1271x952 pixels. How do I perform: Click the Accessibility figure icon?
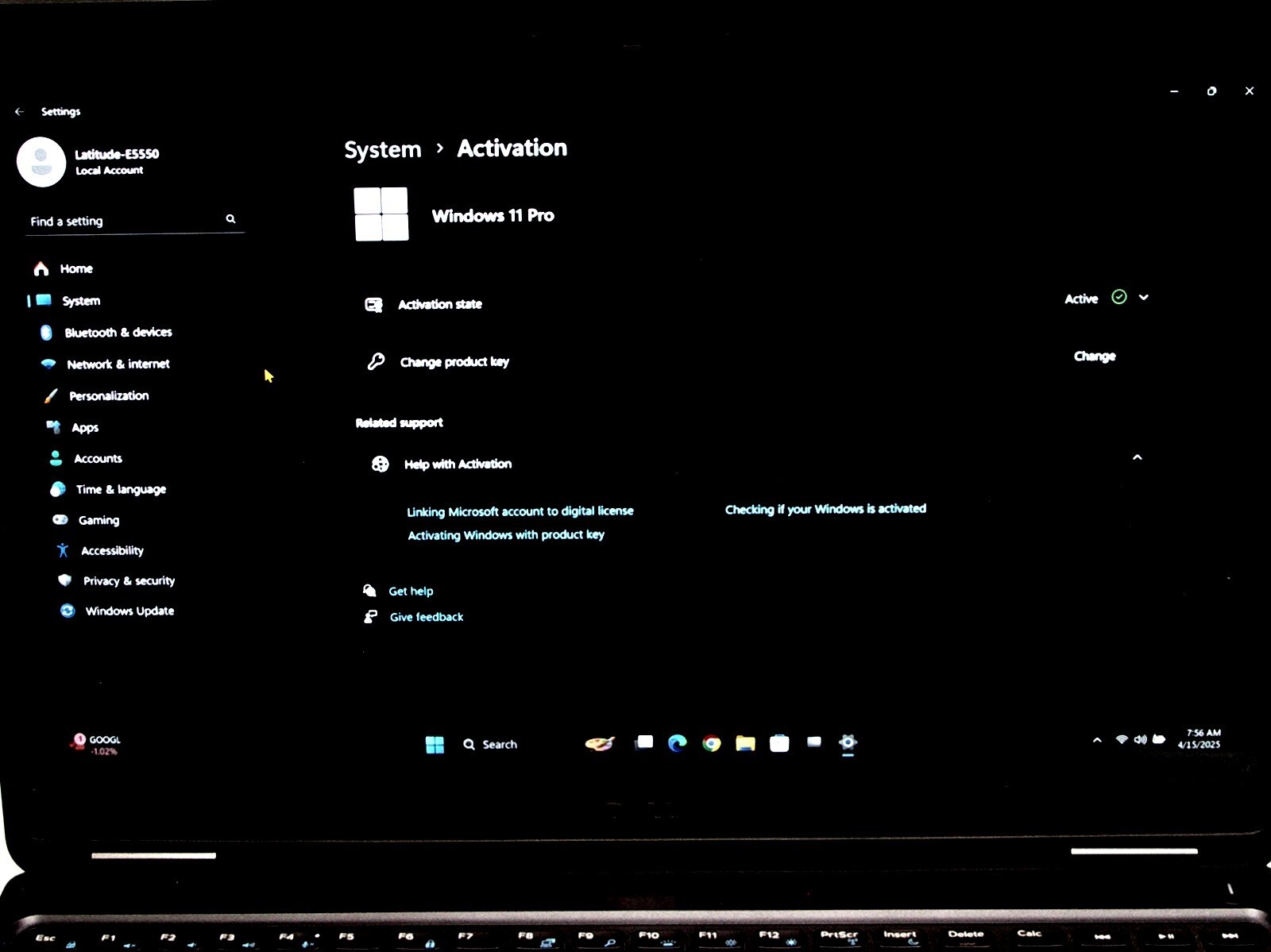(x=63, y=549)
